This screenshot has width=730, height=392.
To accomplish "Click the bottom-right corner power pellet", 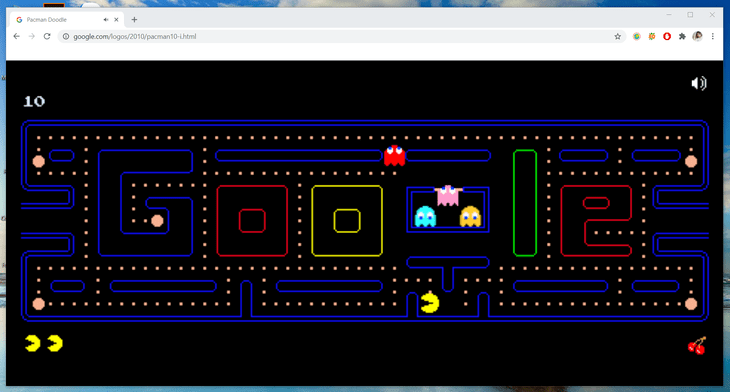I will (691, 304).
